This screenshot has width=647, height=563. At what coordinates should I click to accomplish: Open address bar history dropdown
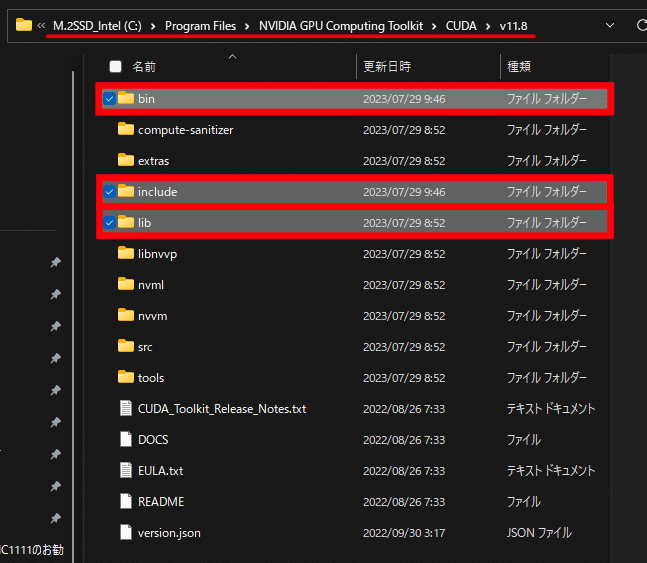pos(610,26)
